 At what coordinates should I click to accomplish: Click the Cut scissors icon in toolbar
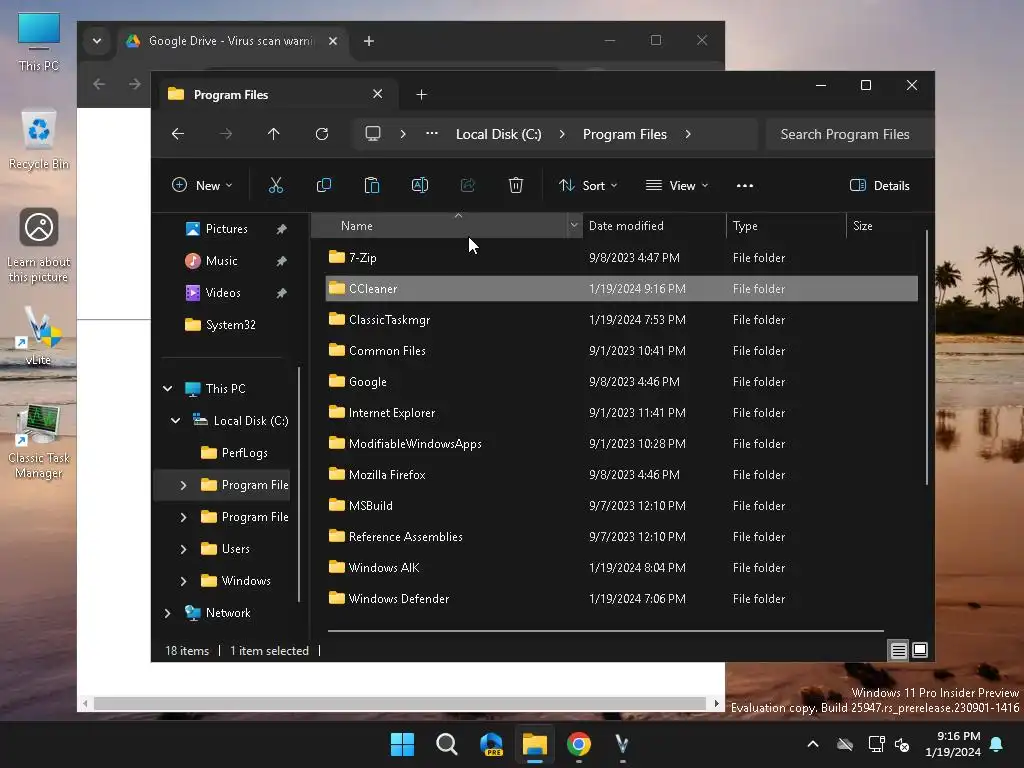point(276,185)
